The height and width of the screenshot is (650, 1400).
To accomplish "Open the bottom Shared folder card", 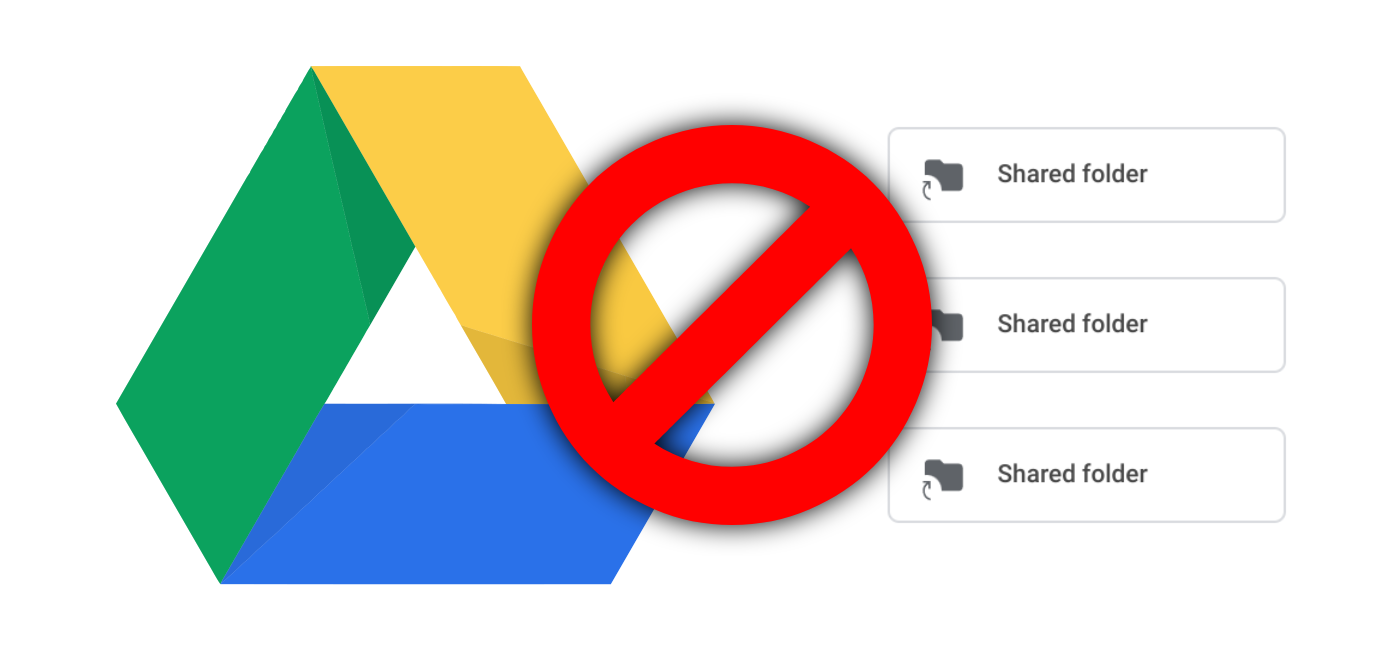I will [1086, 475].
